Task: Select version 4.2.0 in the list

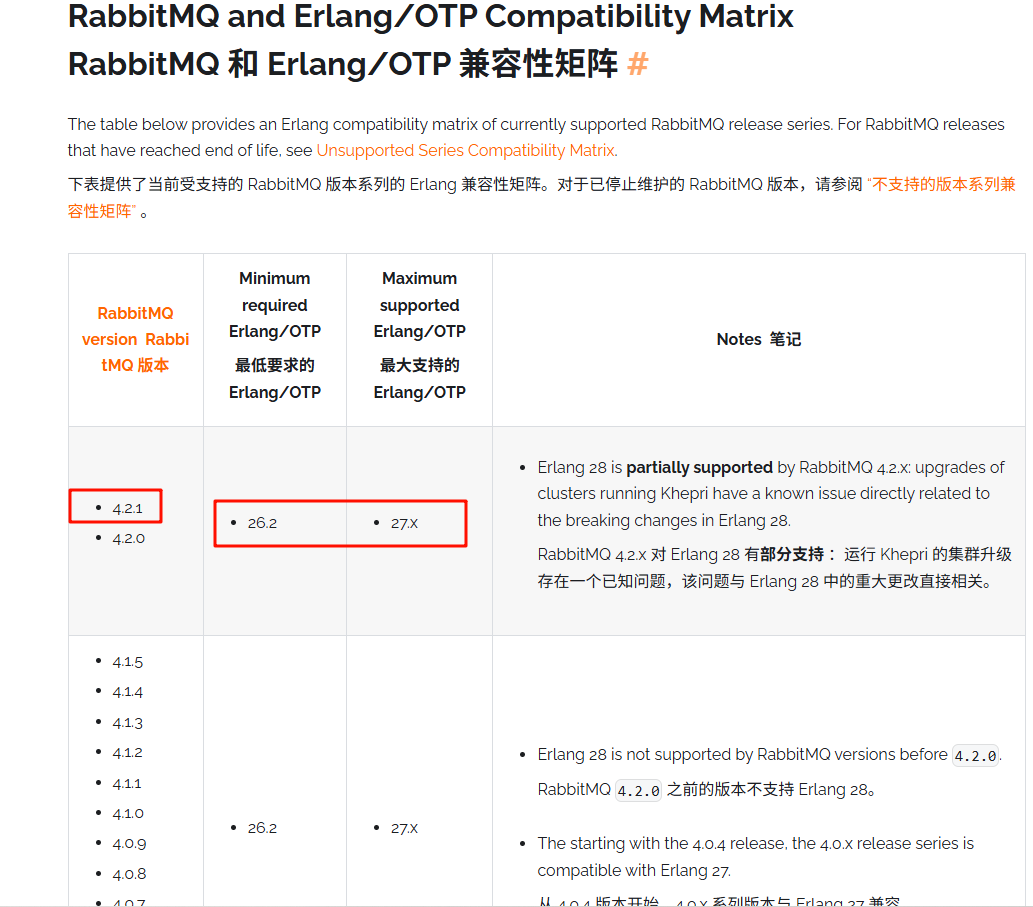Action: click(128, 539)
